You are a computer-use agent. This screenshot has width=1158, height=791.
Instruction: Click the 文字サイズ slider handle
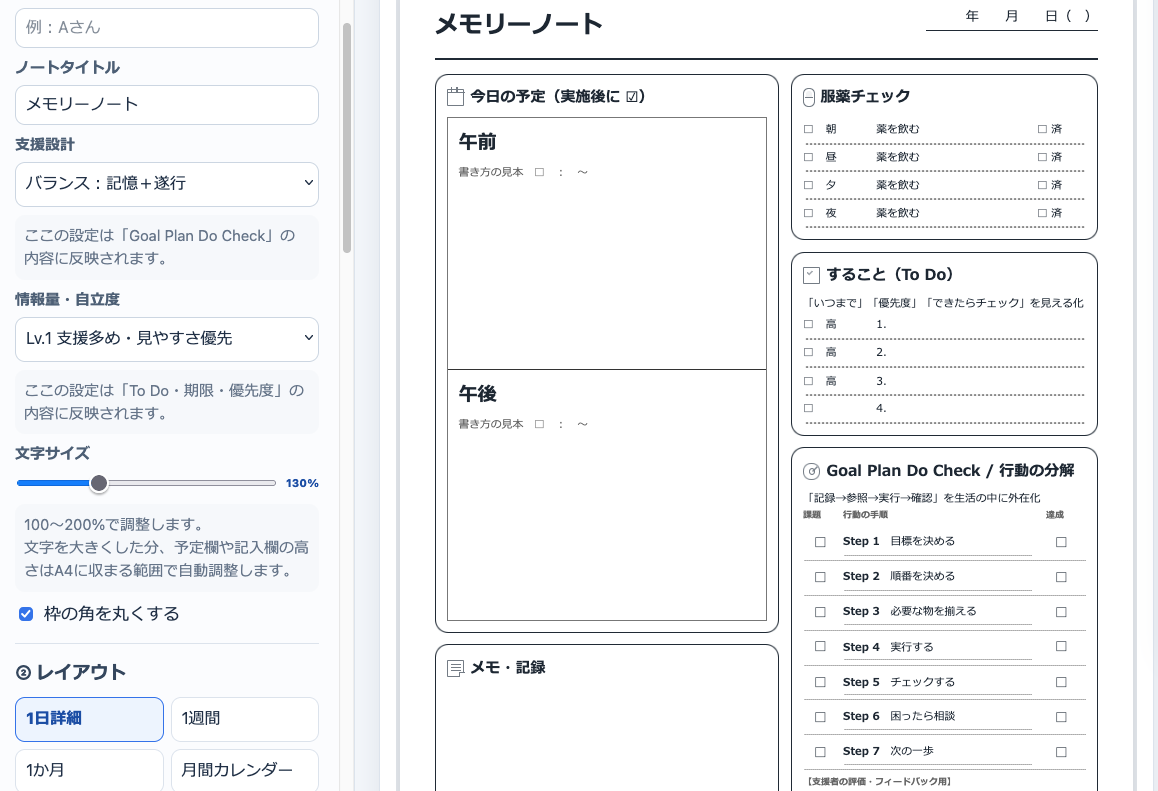tap(98, 483)
